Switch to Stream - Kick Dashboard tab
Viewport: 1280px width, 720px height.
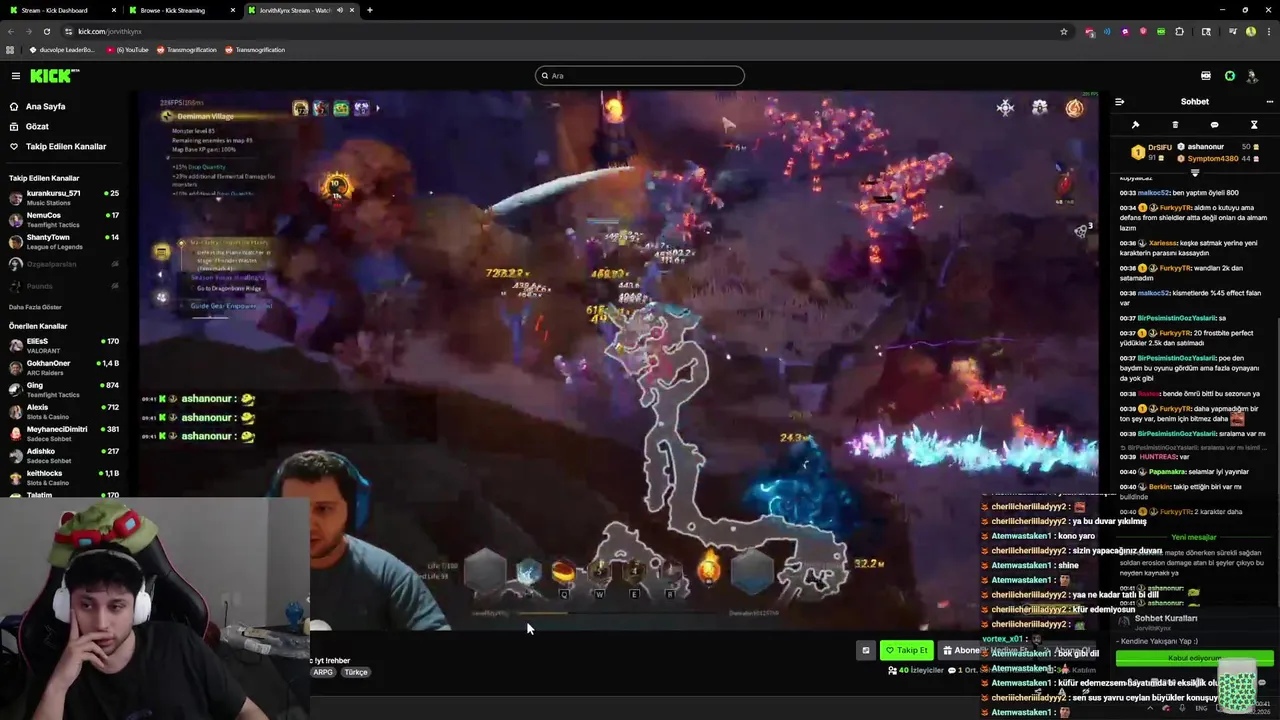60,10
